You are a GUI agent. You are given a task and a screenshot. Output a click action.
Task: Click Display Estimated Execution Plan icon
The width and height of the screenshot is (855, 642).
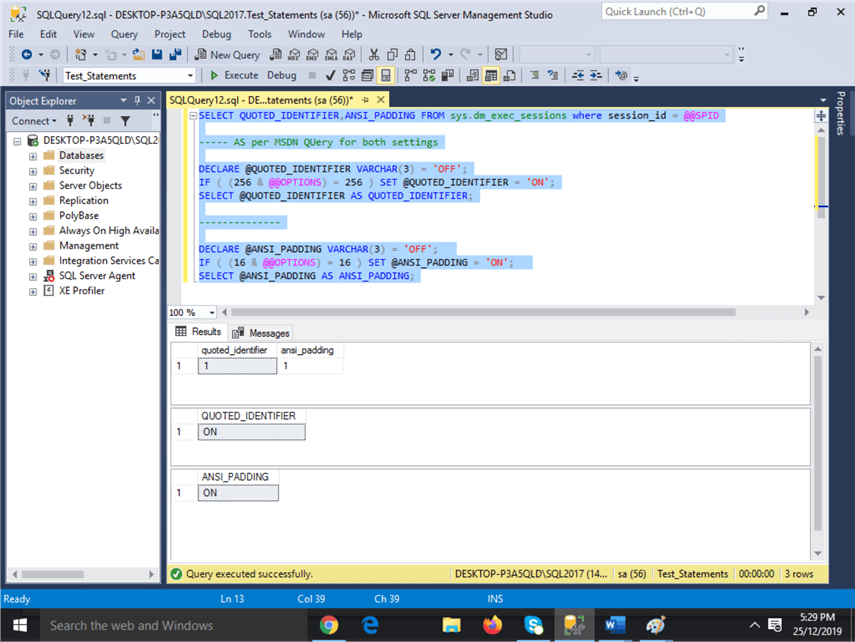tap(349, 75)
